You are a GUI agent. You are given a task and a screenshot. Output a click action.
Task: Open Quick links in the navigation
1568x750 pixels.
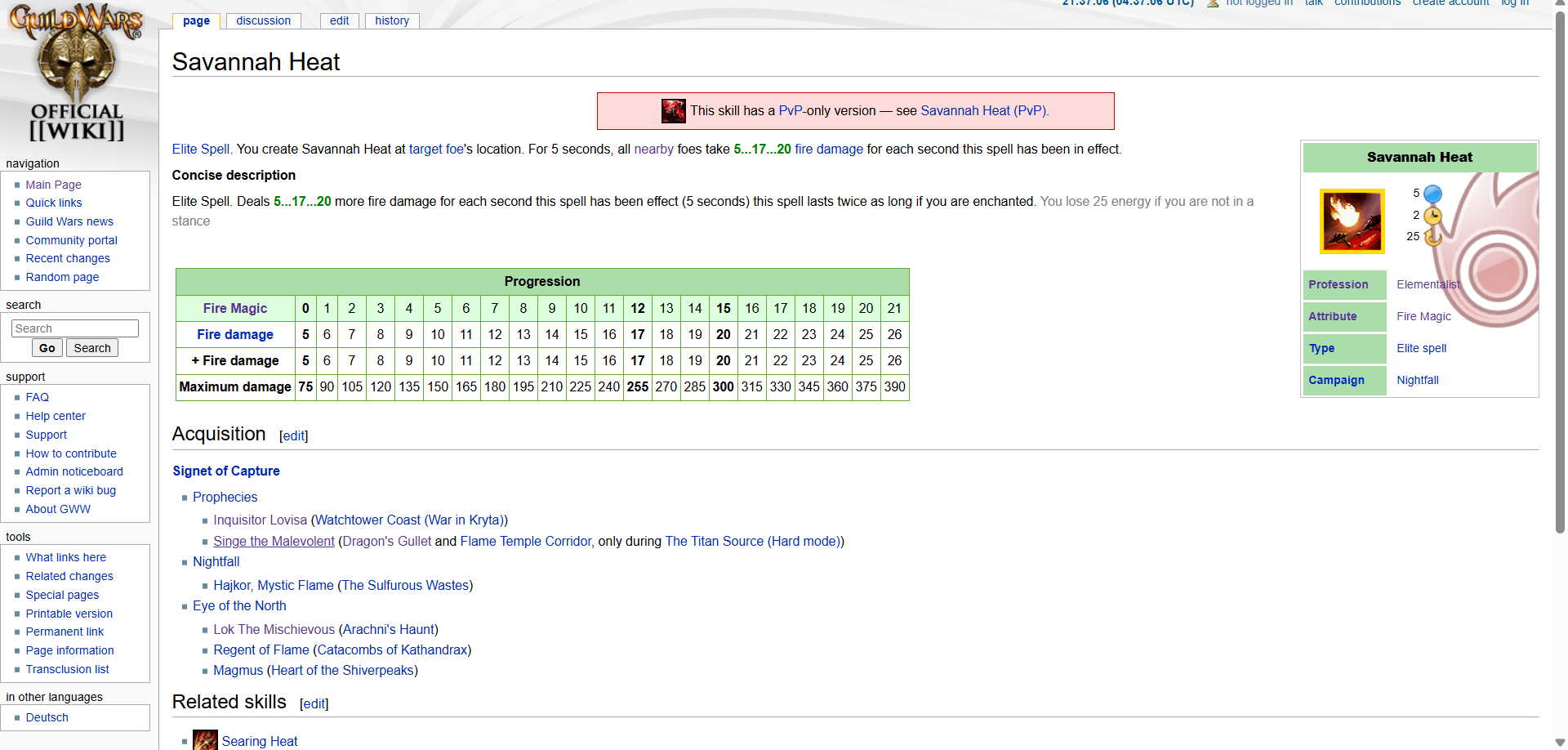click(54, 203)
